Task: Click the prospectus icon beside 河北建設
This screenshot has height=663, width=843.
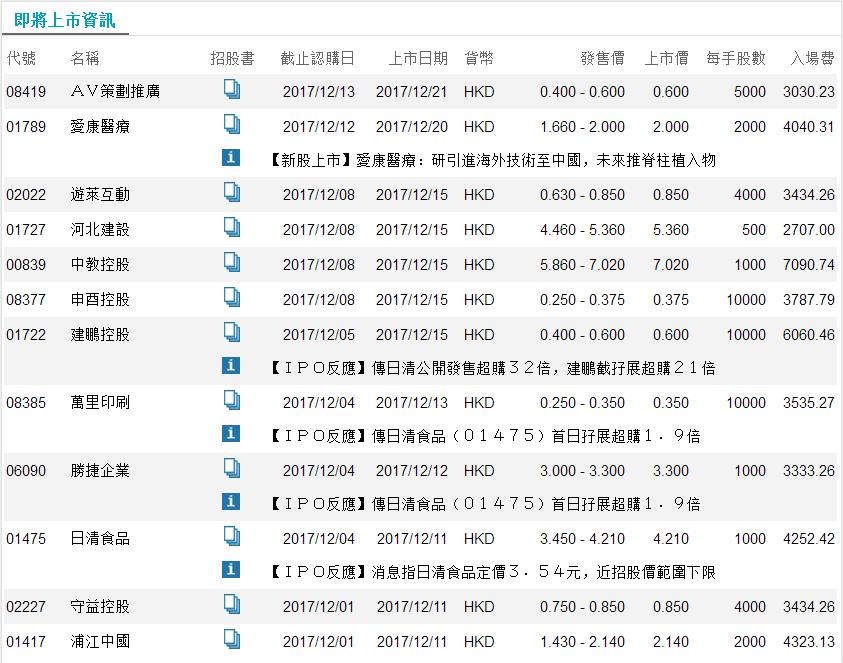Action: tap(231, 230)
